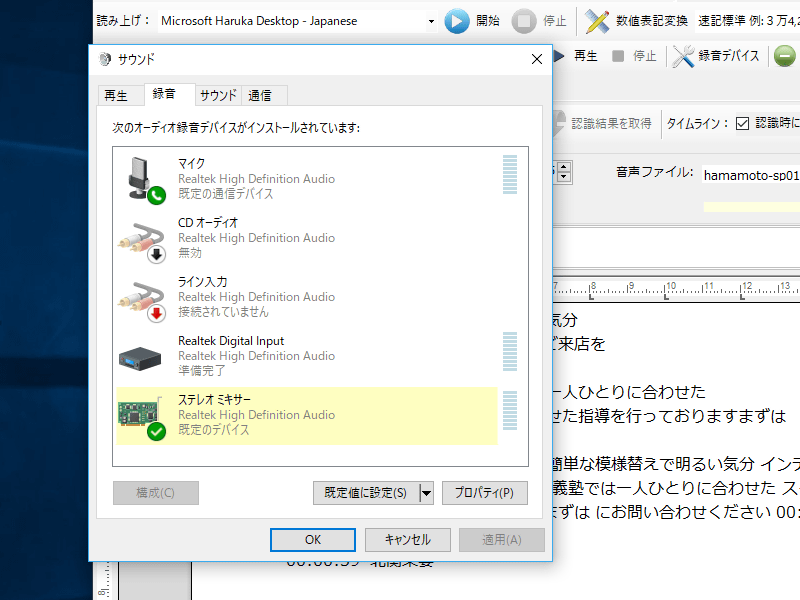Expand the 既定値に設定 dropdown arrow
Screen dimensions: 800x600
pyautogui.click(x=427, y=493)
